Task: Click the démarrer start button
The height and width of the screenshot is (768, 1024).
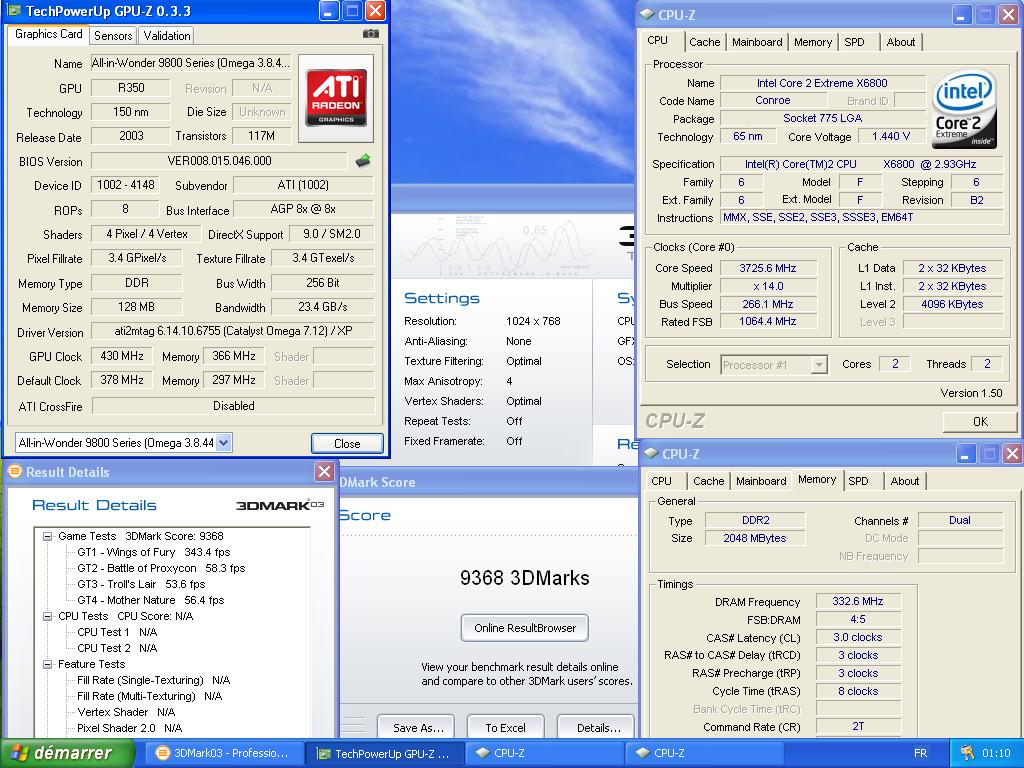Action: click(67, 753)
